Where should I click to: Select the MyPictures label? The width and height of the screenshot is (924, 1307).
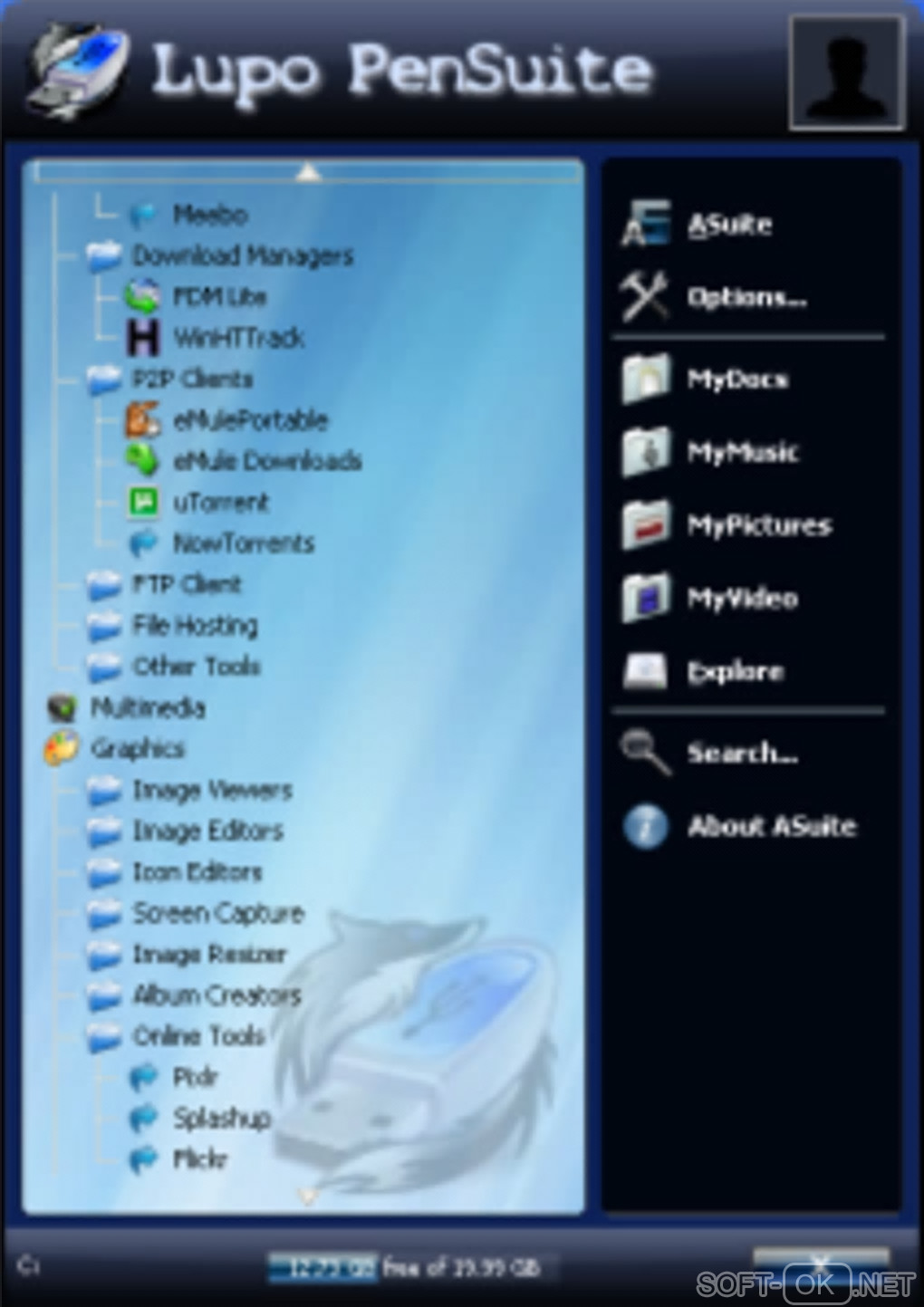click(x=759, y=524)
